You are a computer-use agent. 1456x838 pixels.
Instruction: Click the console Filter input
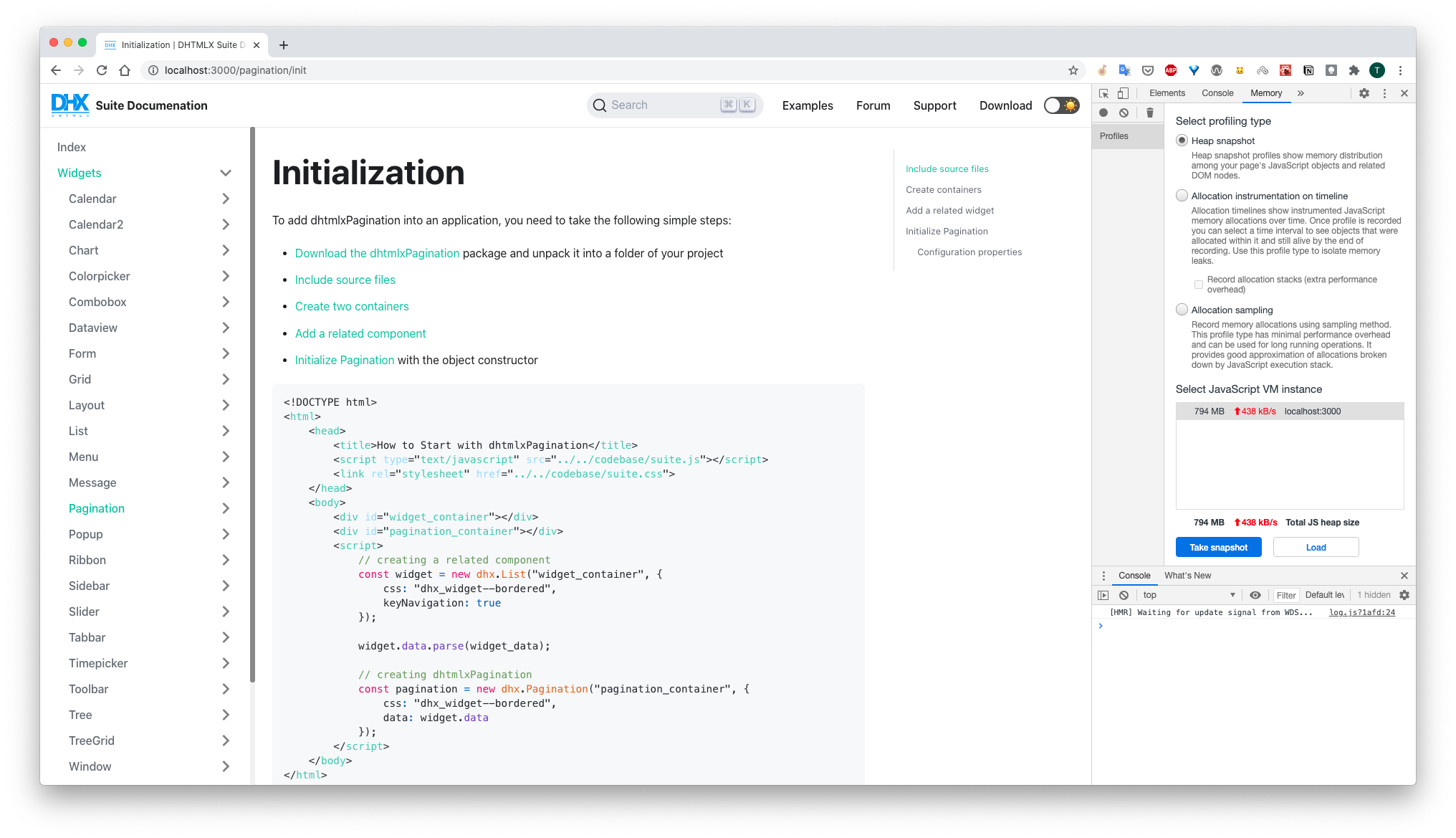coord(1286,595)
